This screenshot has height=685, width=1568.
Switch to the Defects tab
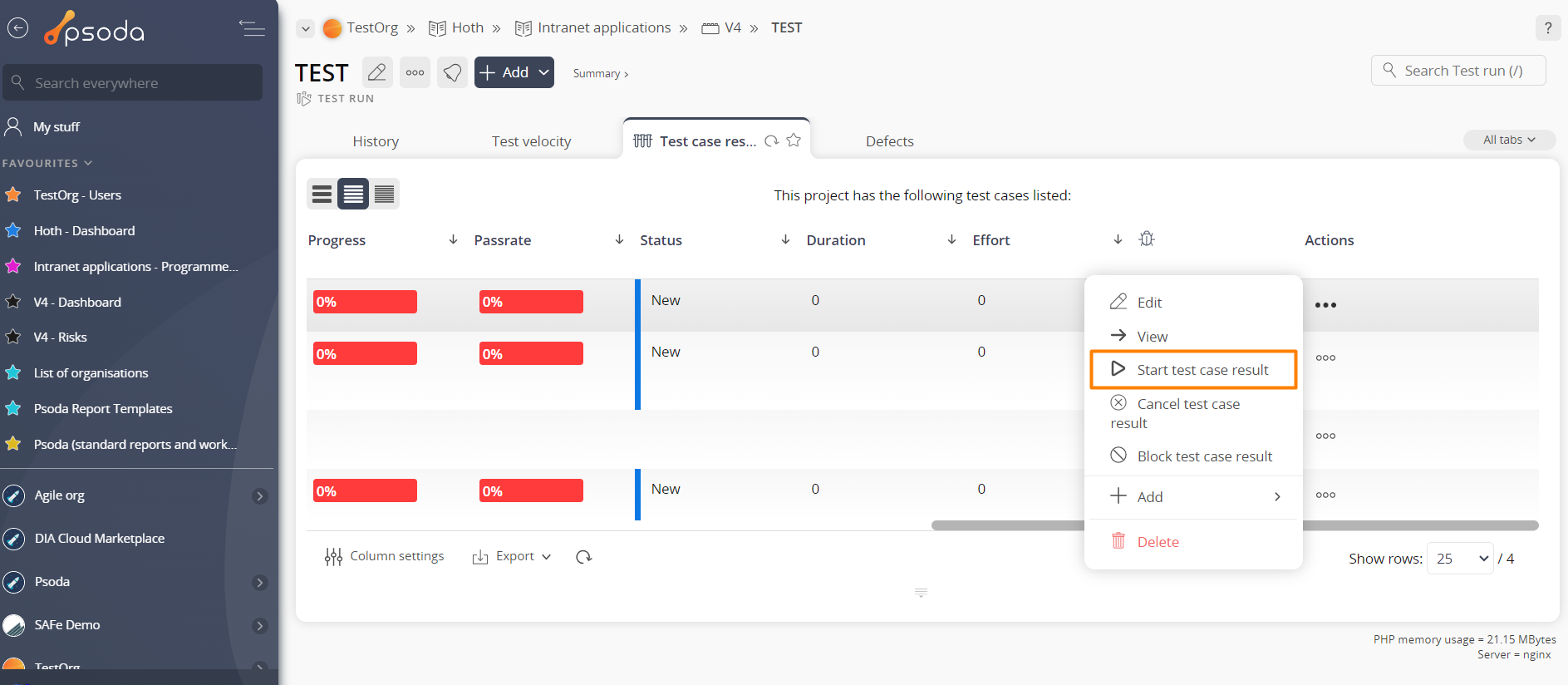890,141
